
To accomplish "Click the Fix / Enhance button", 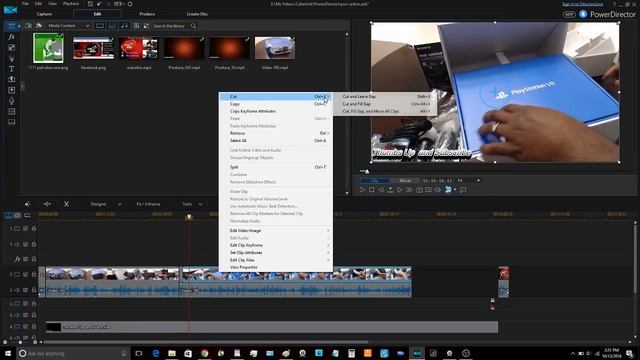I will click(148, 204).
